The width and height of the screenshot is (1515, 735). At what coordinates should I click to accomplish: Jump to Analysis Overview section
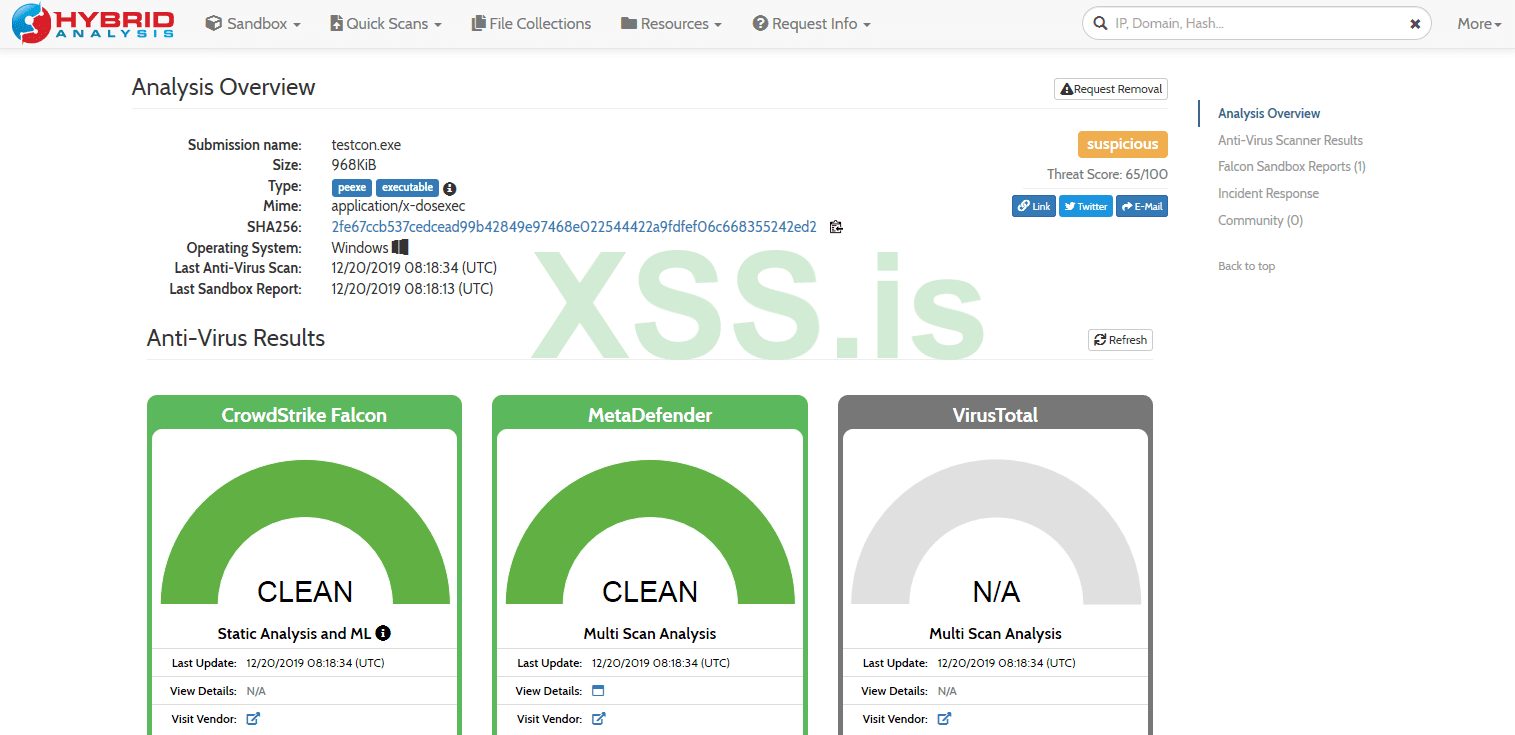coord(1269,114)
